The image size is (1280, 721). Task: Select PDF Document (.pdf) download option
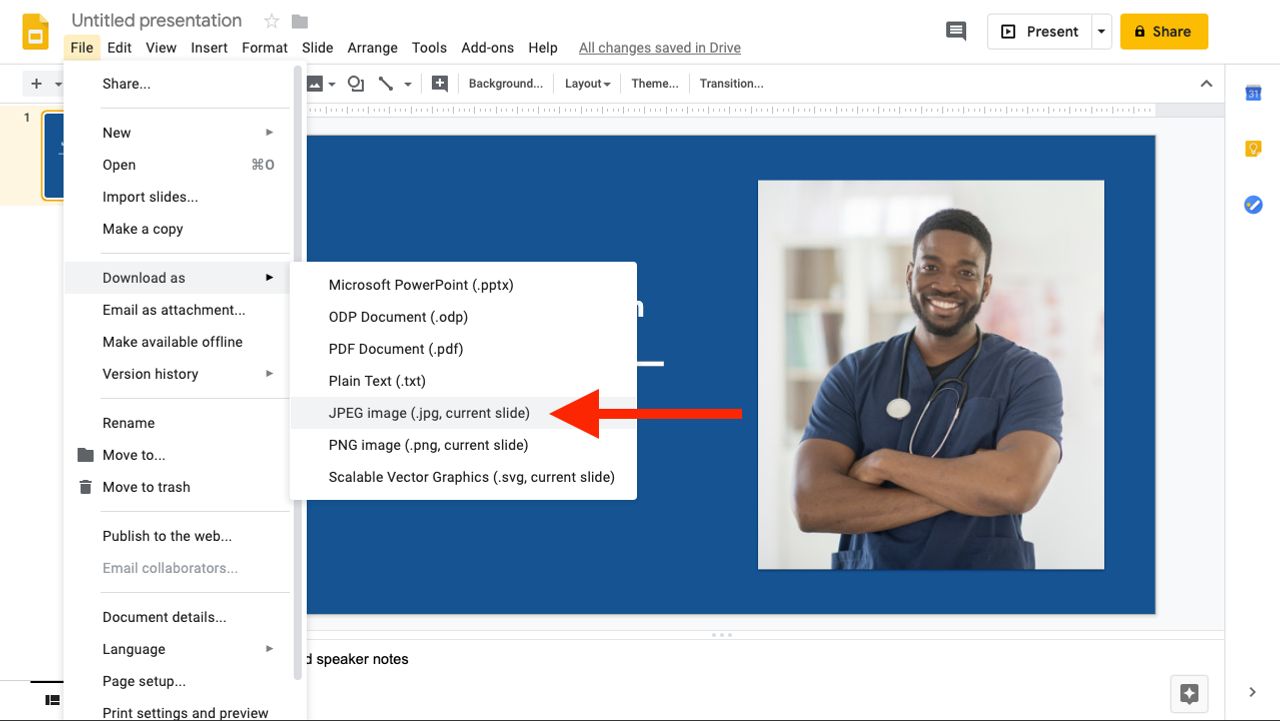(x=396, y=349)
